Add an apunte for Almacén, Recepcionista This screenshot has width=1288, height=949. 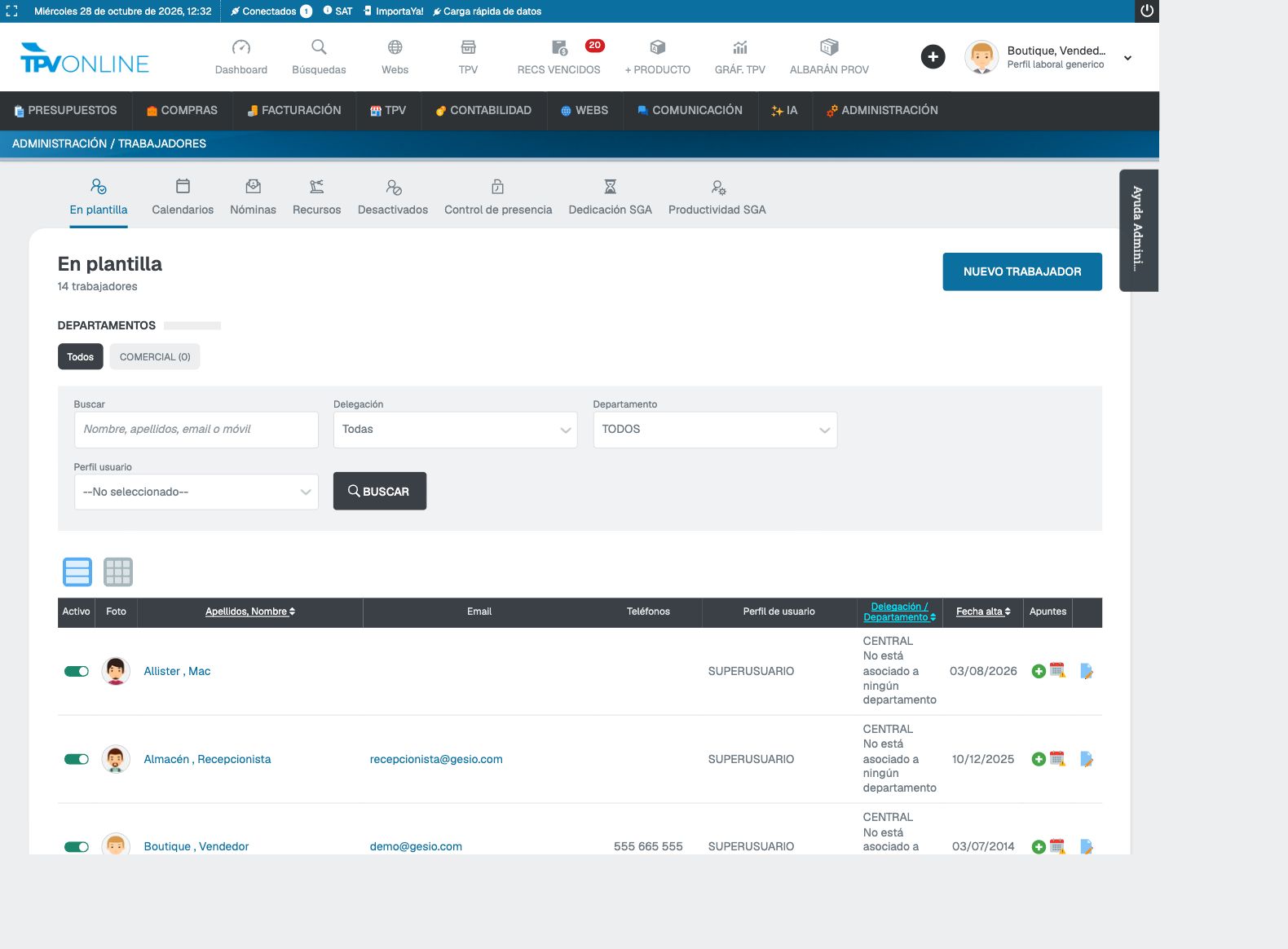pyautogui.click(x=1039, y=759)
